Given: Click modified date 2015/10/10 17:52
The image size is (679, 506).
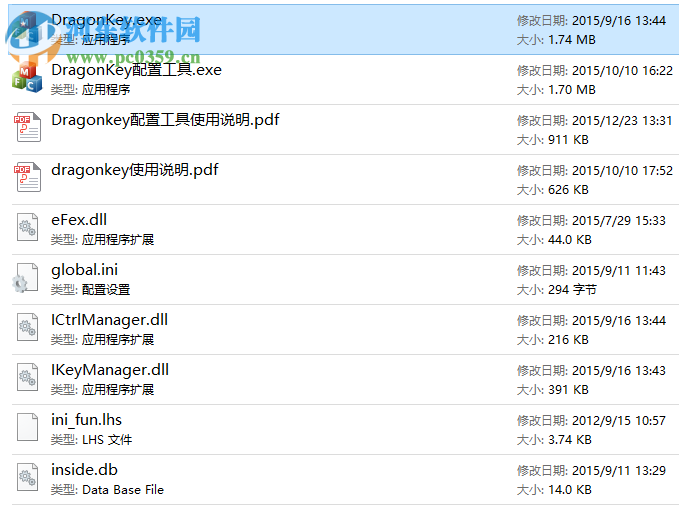Looking at the screenshot, I should click(x=622, y=171).
